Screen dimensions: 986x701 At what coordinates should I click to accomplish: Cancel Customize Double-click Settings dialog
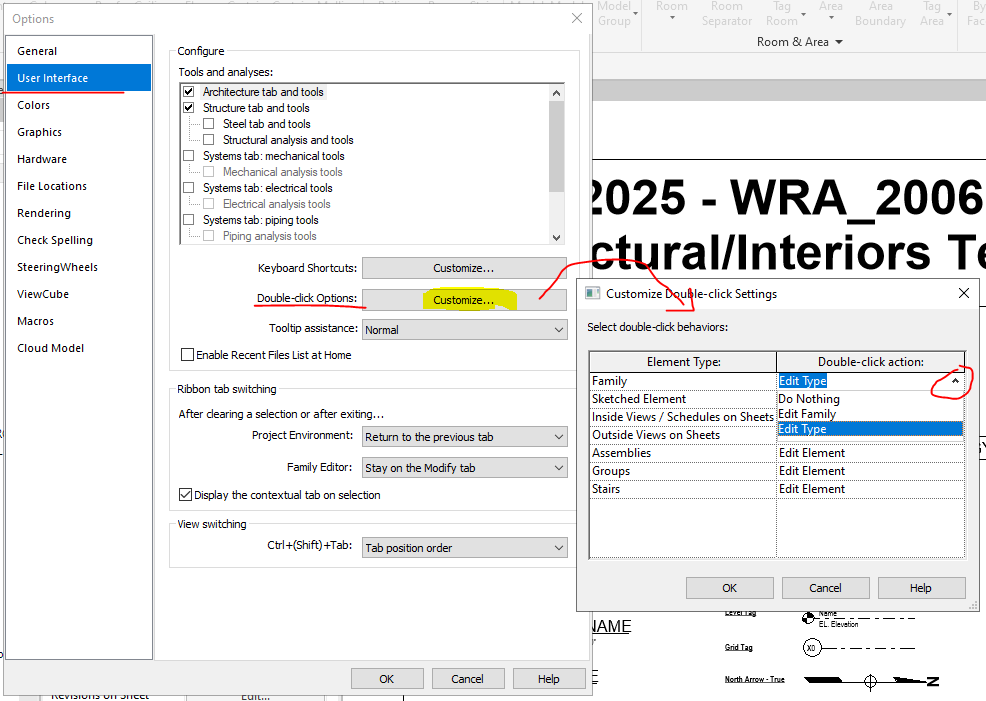click(x=825, y=588)
